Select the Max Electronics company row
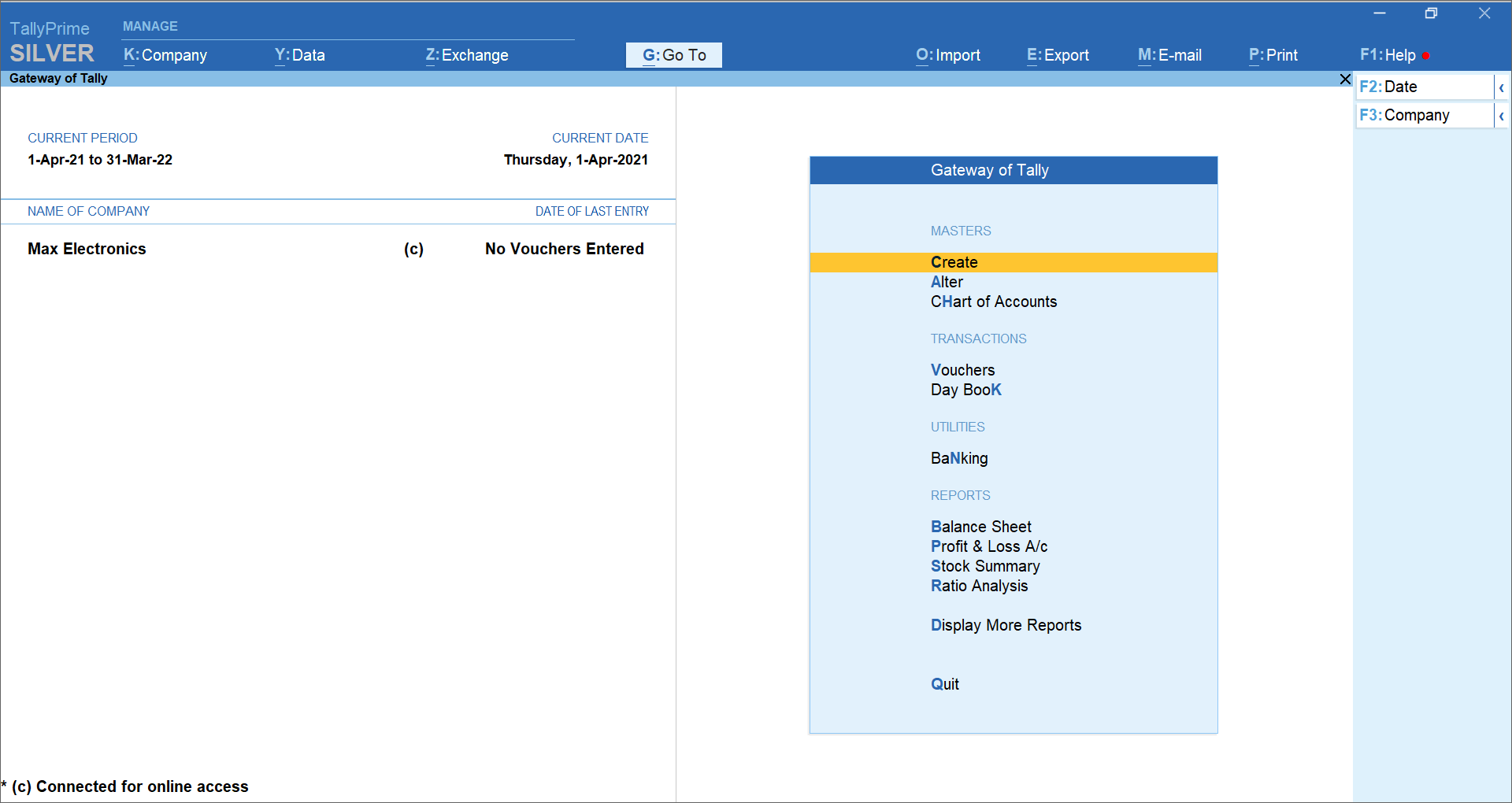Image resolution: width=1512 pixels, height=803 pixels. tap(87, 249)
